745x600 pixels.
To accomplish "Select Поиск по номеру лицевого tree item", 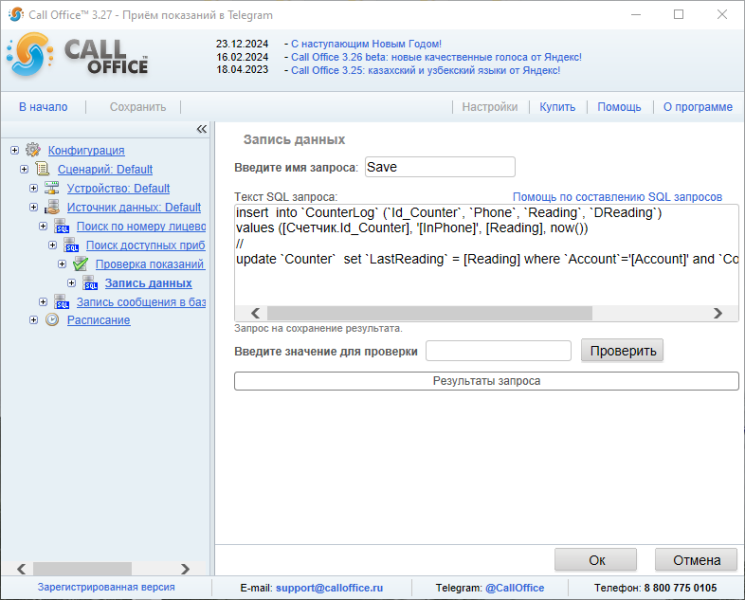I will click(x=141, y=226).
